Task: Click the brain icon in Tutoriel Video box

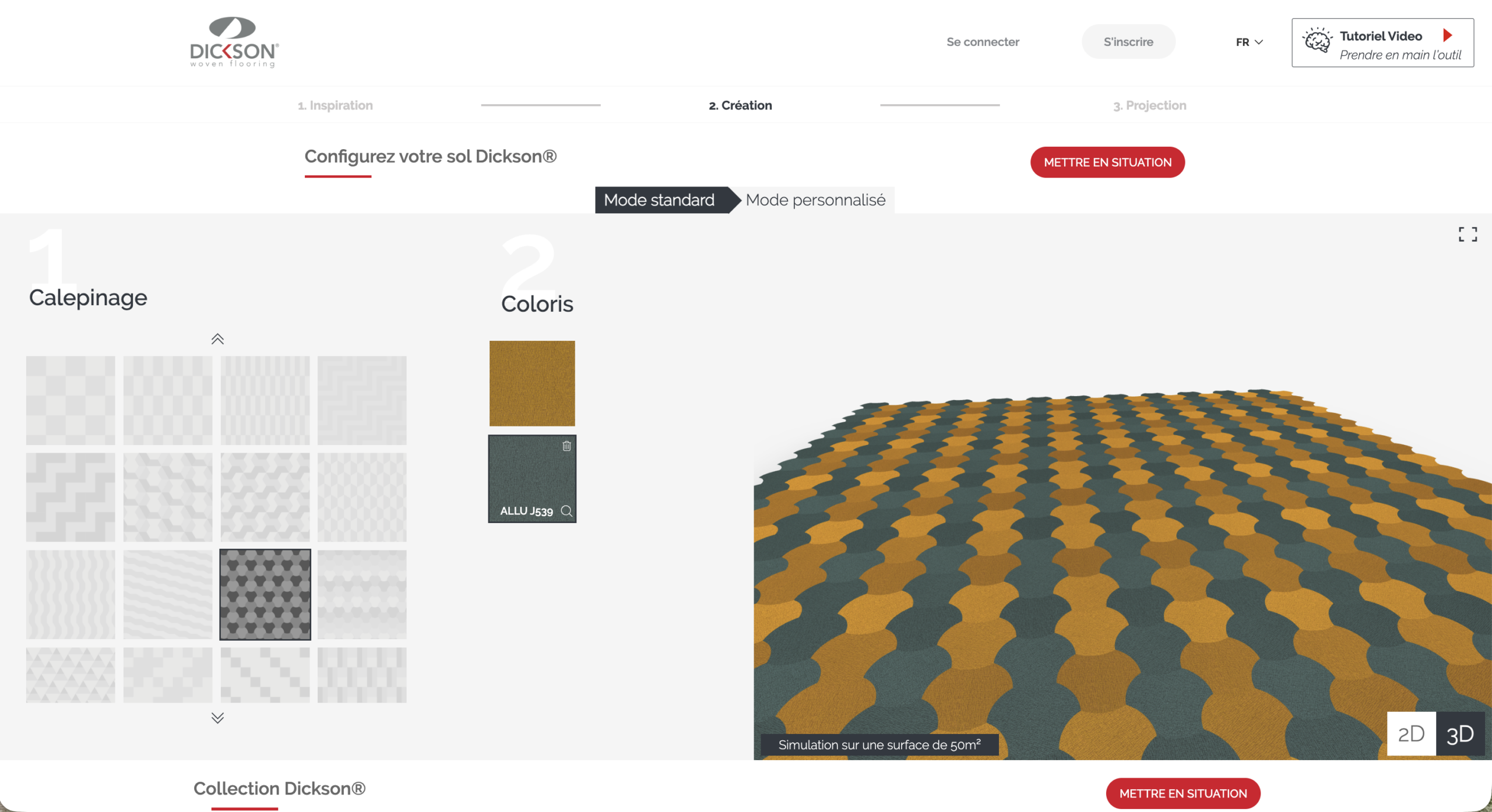Action: (x=1317, y=41)
